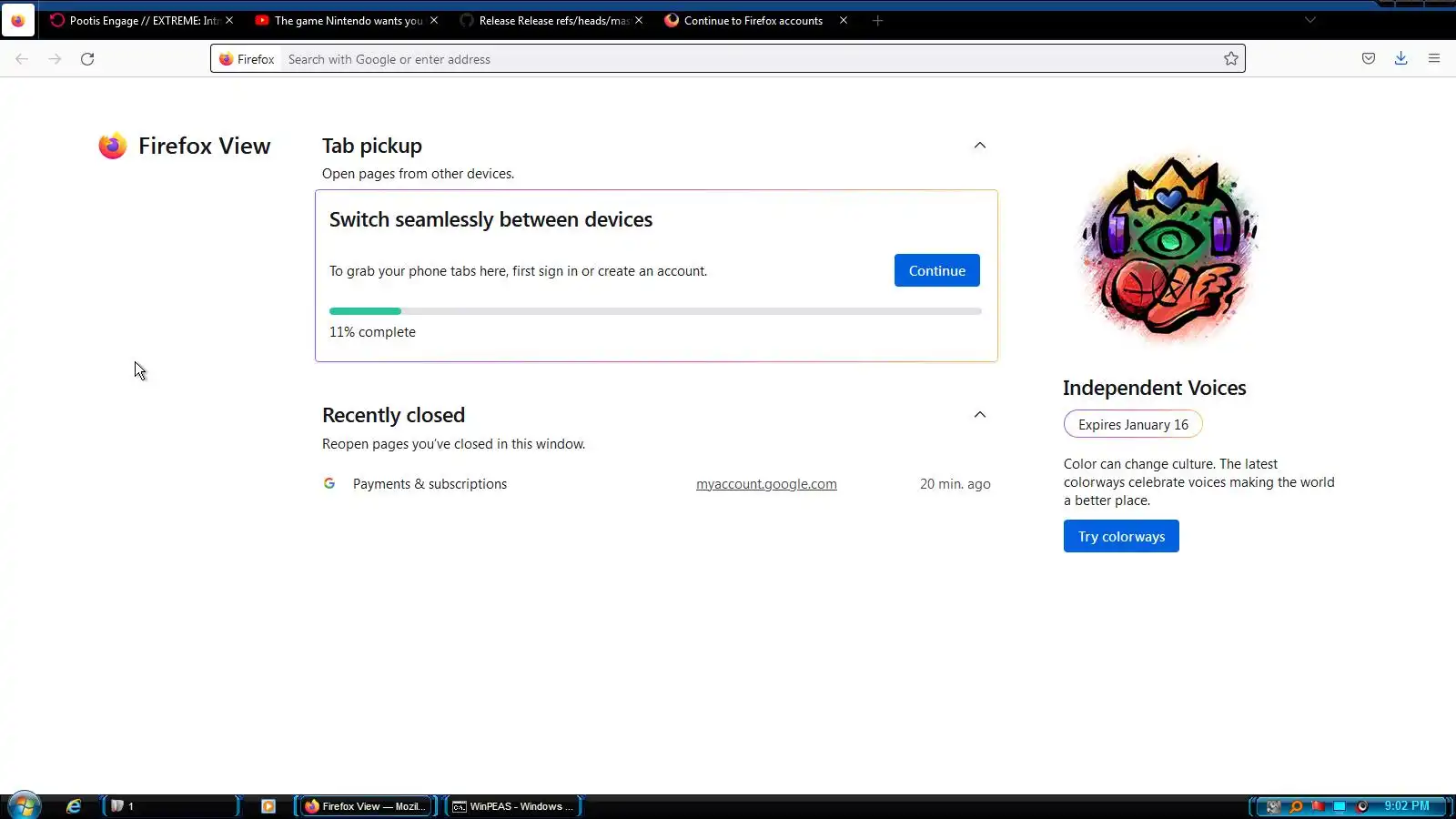Select Firefox View taskbar button

(x=366, y=806)
